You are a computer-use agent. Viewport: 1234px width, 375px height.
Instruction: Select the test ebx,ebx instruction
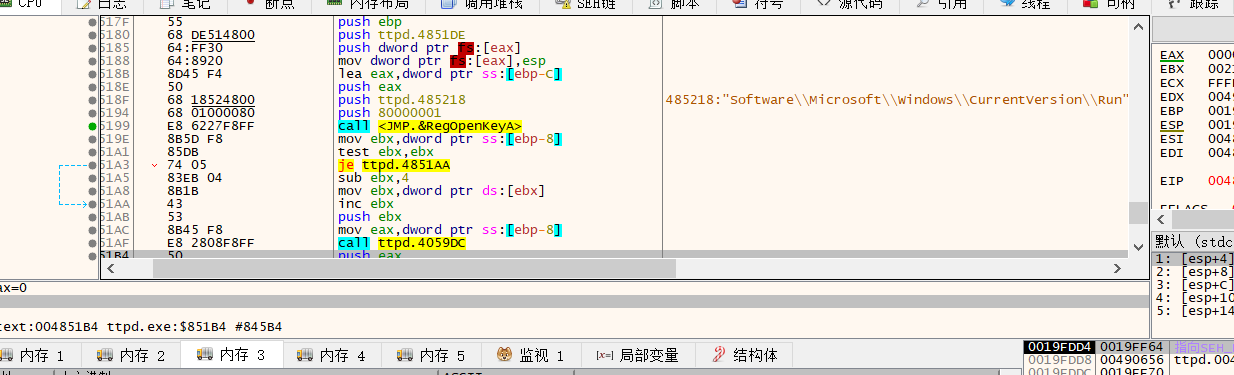(x=380, y=151)
